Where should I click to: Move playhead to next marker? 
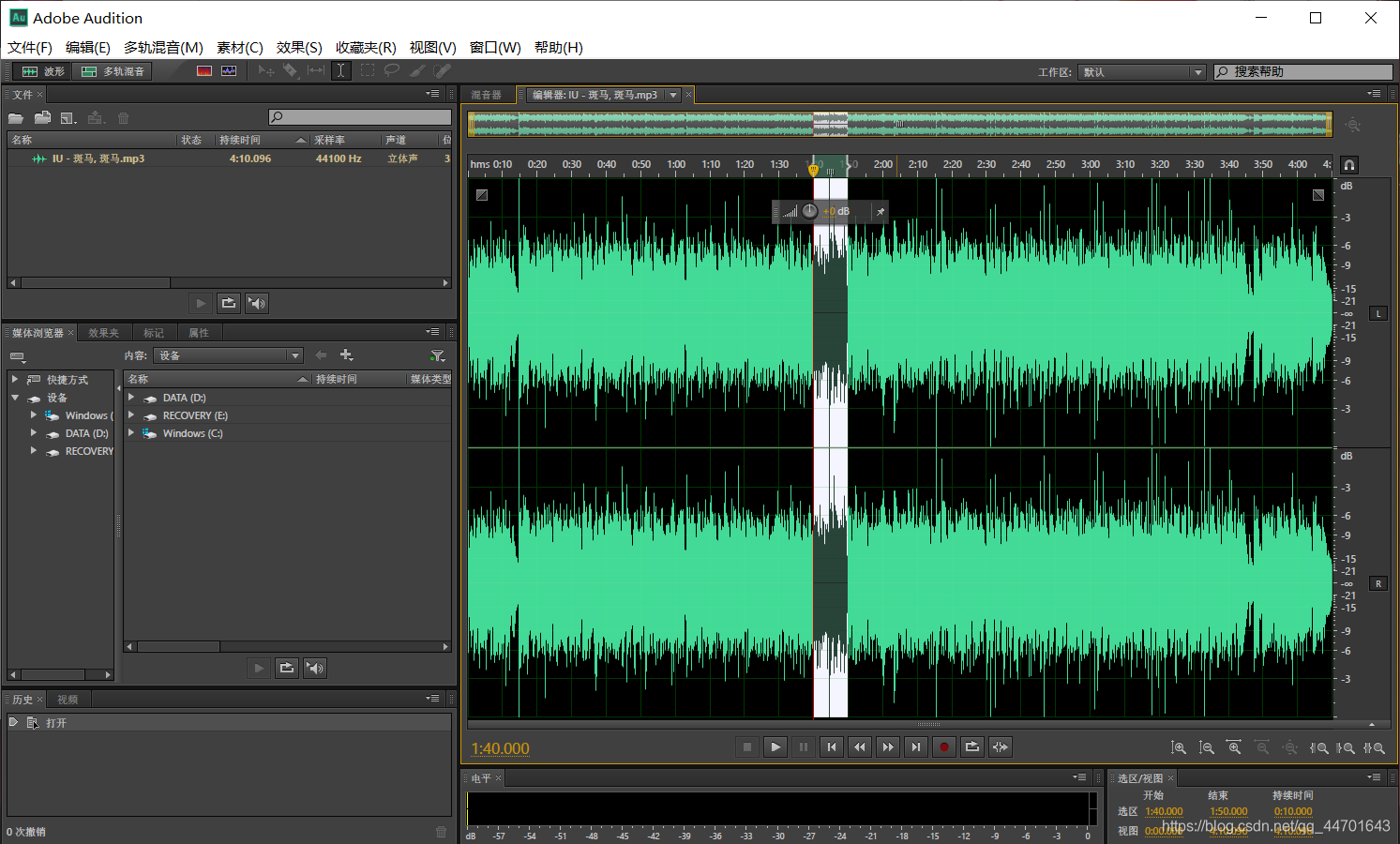coord(916,747)
